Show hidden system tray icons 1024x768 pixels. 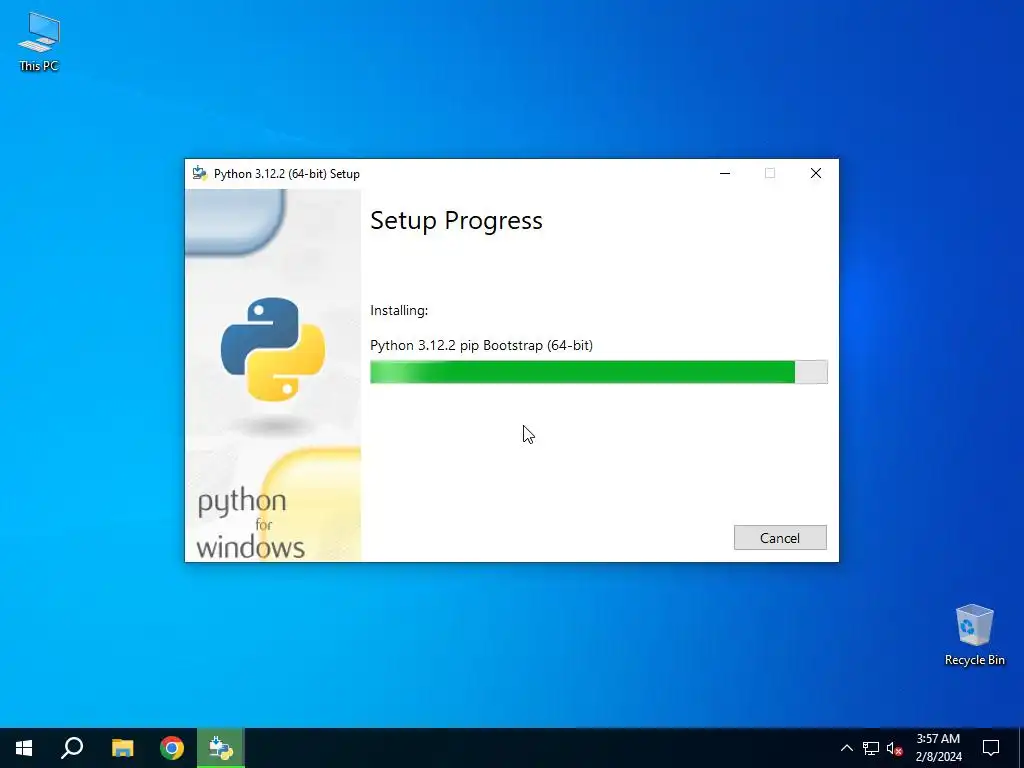click(x=846, y=748)
